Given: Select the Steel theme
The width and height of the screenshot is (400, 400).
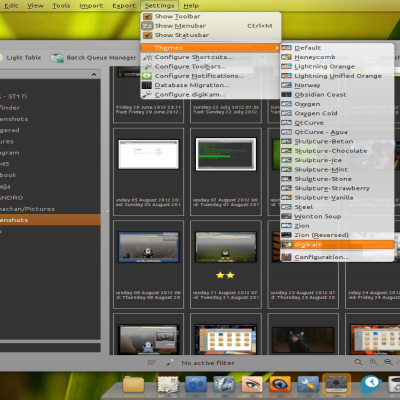Looking at the screenshot, I should 337,207.
